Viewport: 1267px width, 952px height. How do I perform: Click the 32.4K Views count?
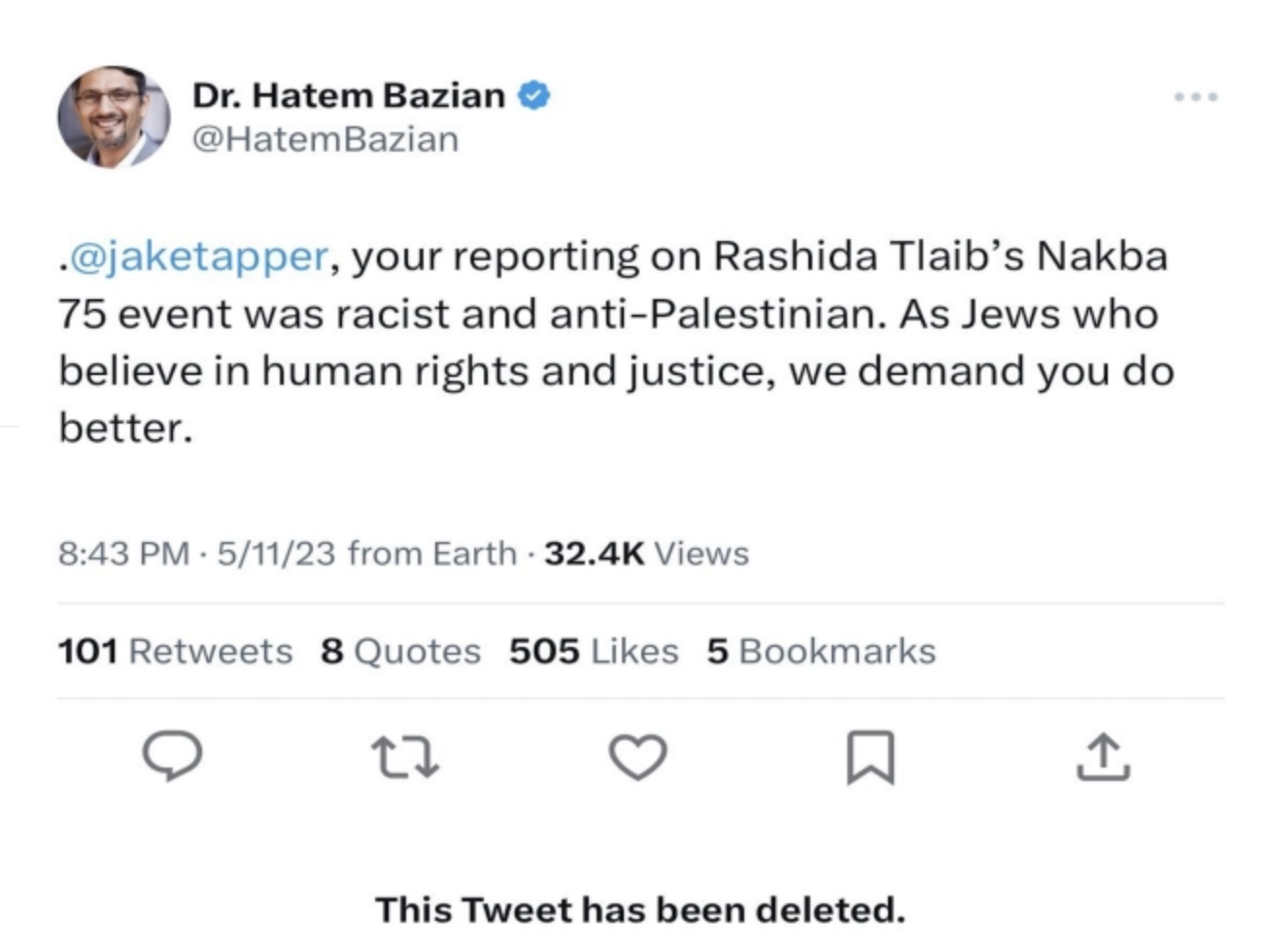pyautogui.click(x=646, y=554)
